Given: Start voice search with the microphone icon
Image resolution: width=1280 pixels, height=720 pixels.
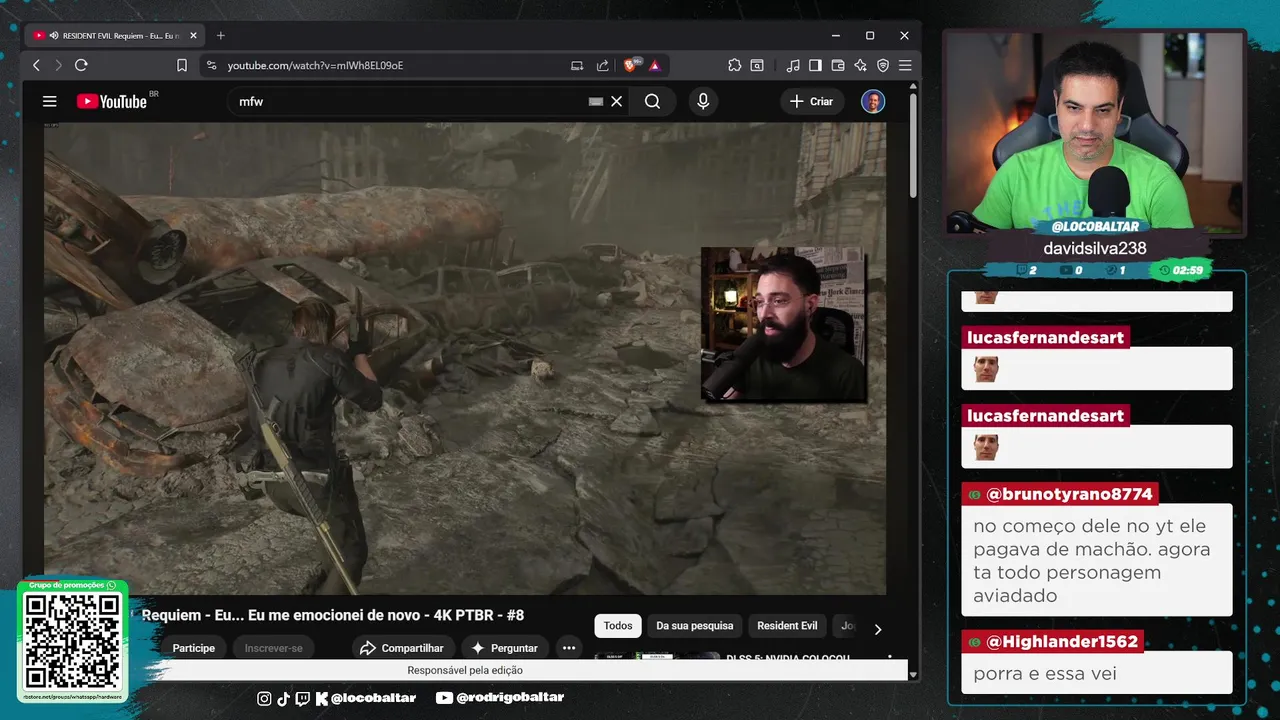Looking at the screenshot, I should (703, 101).
